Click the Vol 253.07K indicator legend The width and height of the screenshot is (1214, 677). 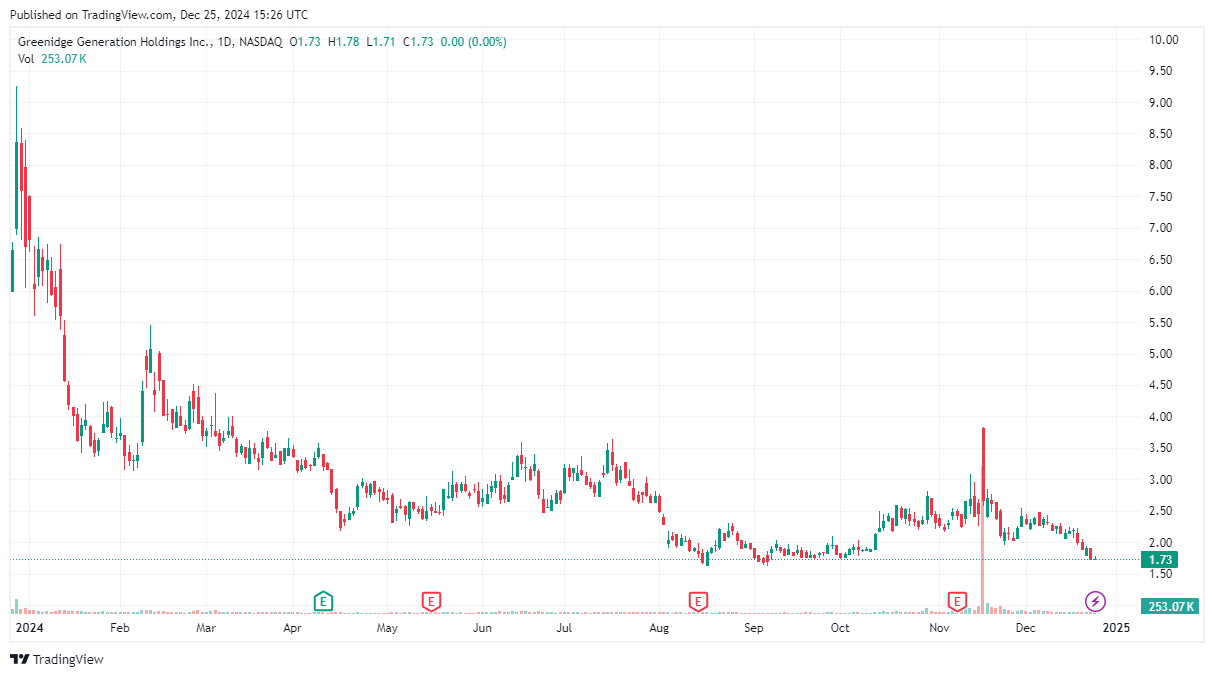tap(52, 59)
